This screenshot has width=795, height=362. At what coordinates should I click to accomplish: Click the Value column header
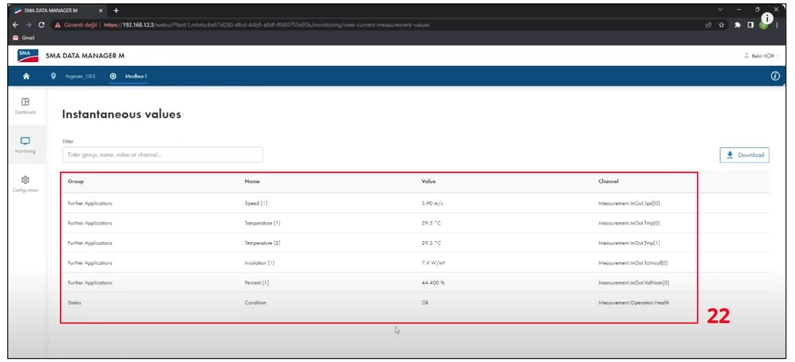(x=428, y=181)
